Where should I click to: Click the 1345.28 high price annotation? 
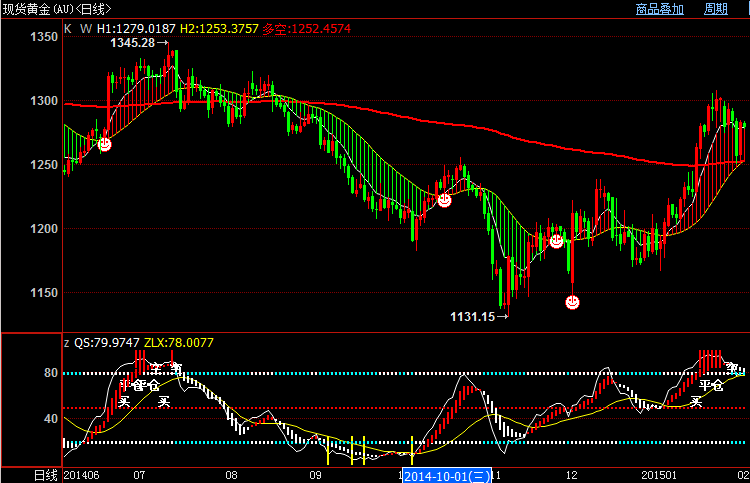(138, 43)
